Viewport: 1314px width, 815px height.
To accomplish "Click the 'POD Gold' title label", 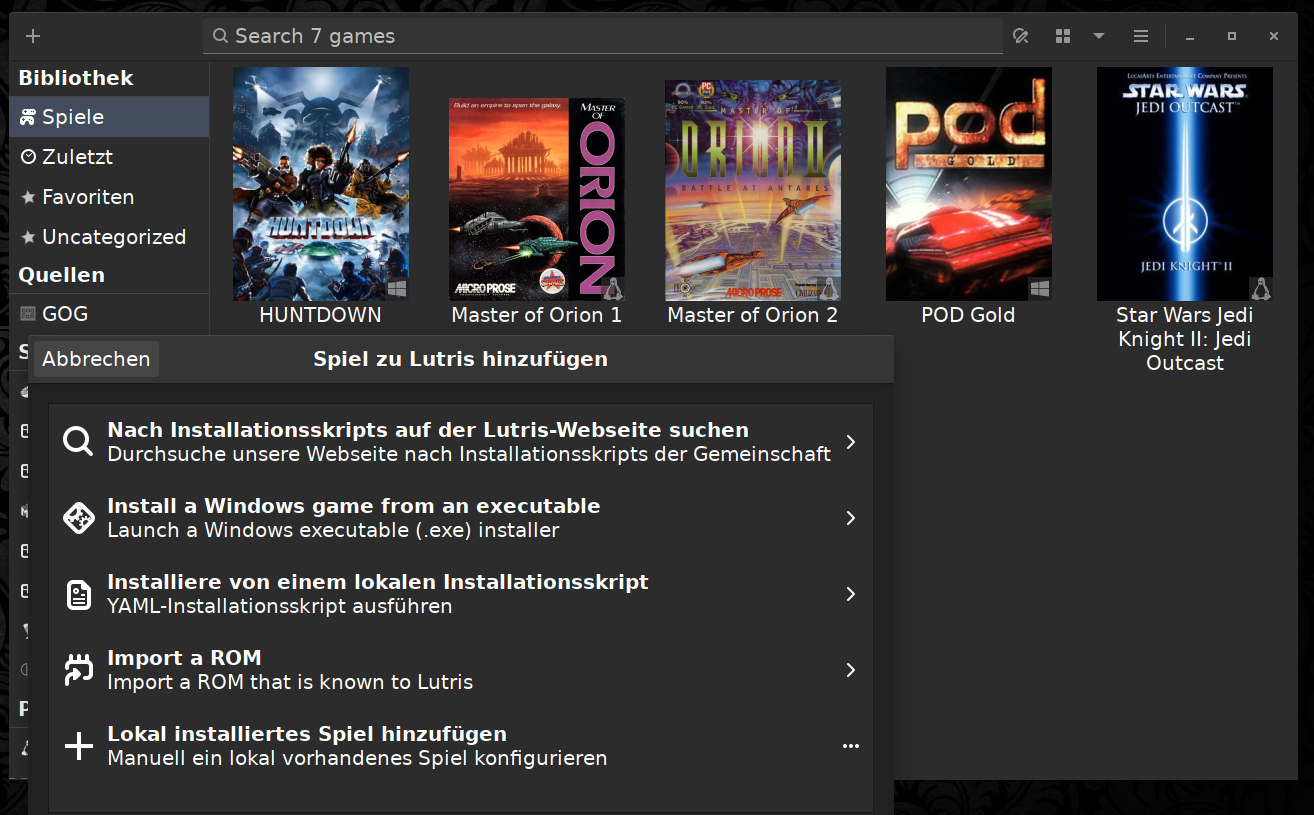I will tap(968, 315).
